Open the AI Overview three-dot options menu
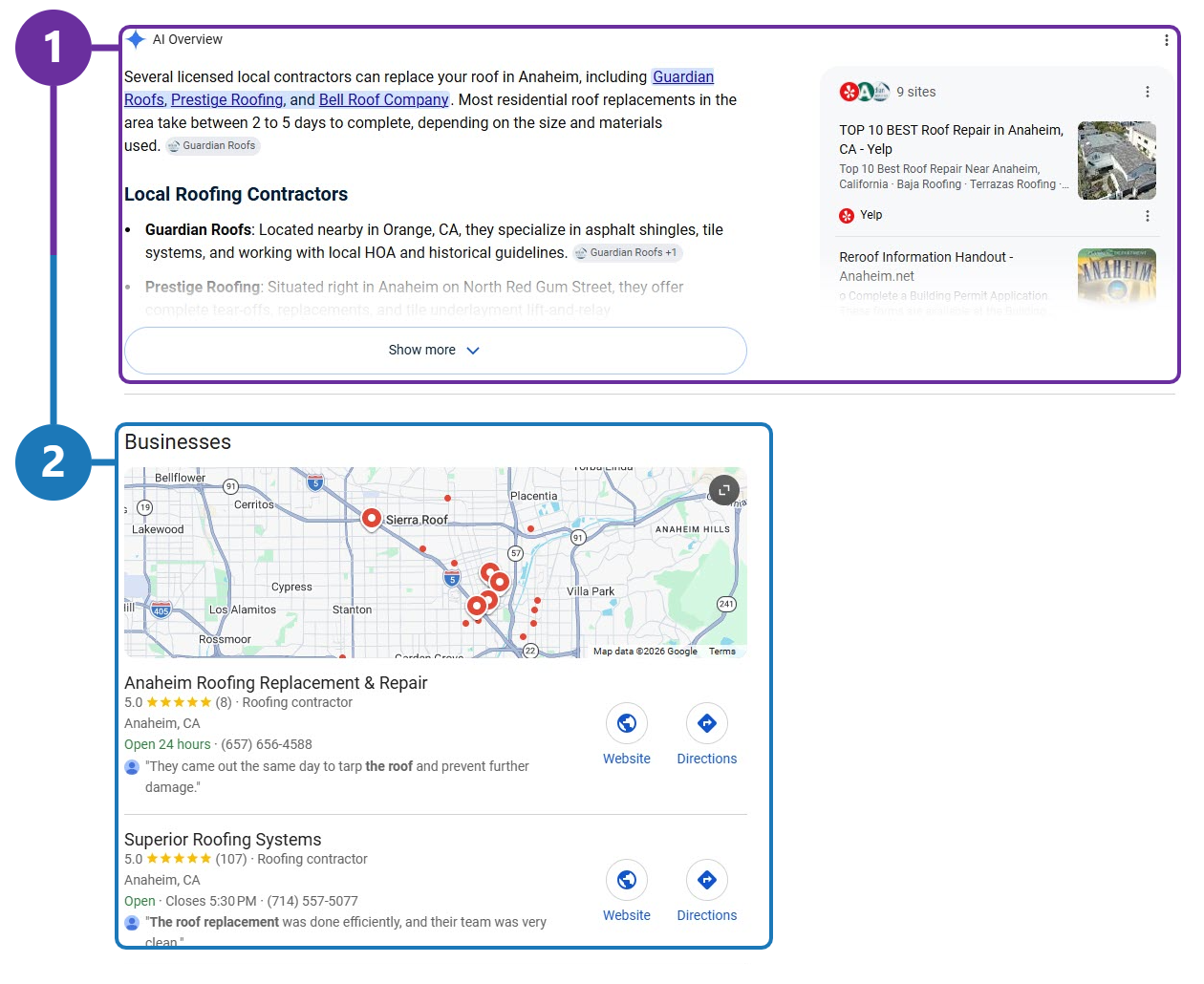This screenshot has width=1204, height=984. click(x=1166, y=40)
